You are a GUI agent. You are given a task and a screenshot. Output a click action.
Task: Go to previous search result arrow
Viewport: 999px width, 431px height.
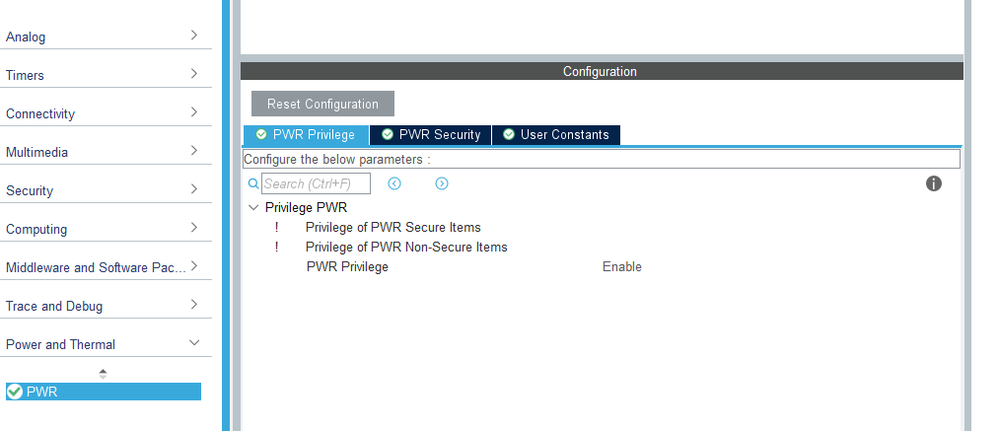tap(394, 184)
